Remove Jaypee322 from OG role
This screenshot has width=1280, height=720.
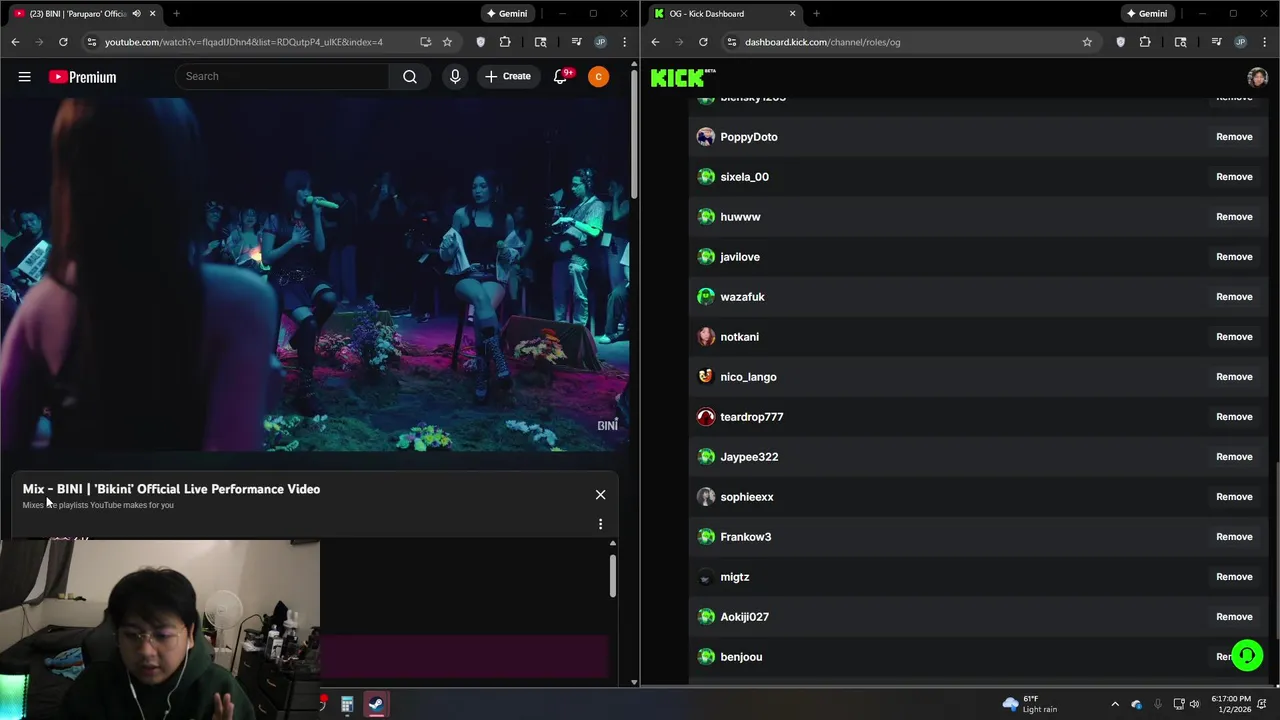click(x=1234, y=457)
